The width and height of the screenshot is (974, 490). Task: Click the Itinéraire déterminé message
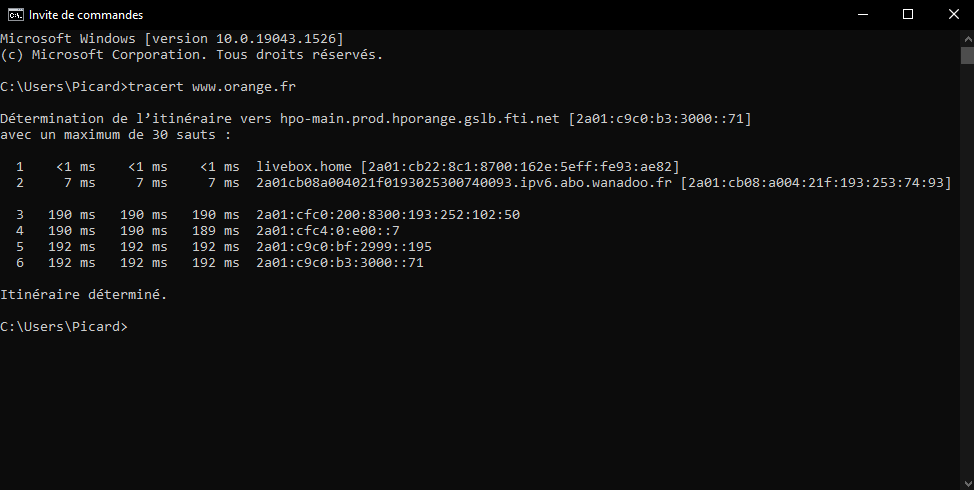coord(84,295)
